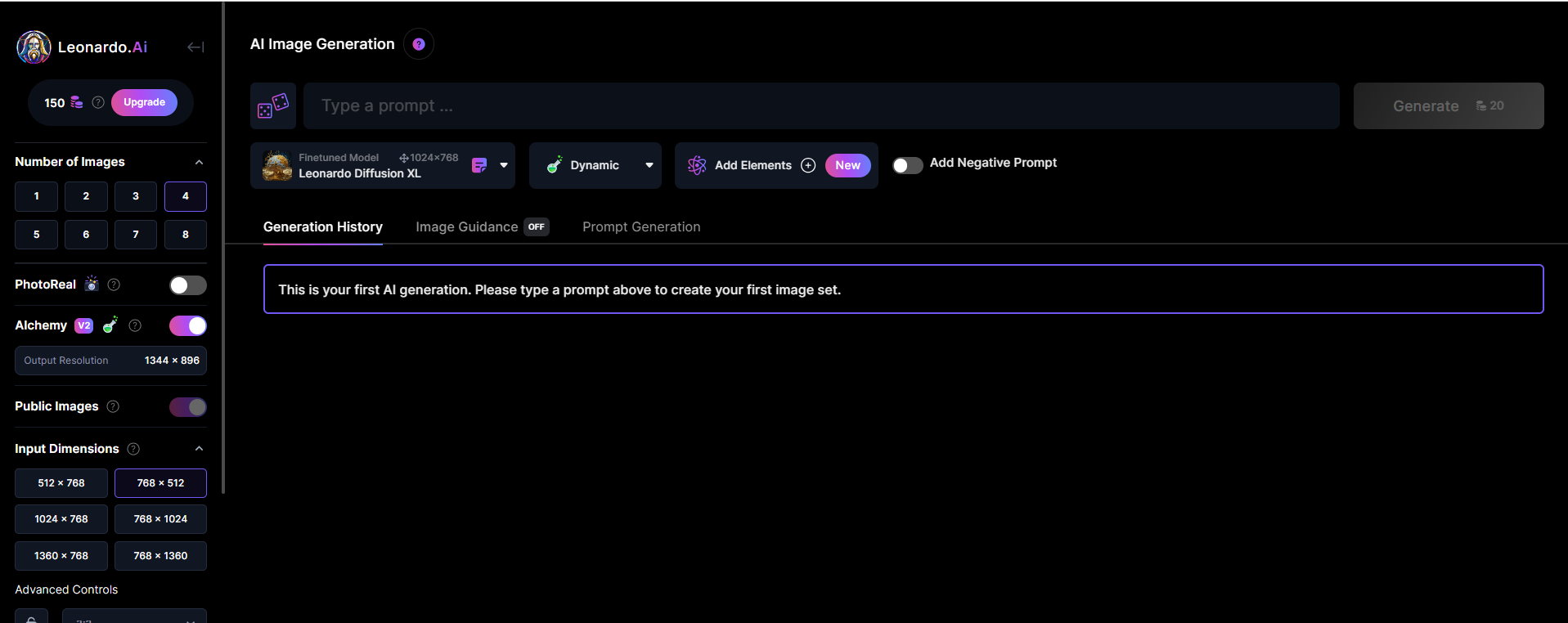Select 4 images option
Image resolution: width=1568 pixels, height=623 pixels.
186,196
